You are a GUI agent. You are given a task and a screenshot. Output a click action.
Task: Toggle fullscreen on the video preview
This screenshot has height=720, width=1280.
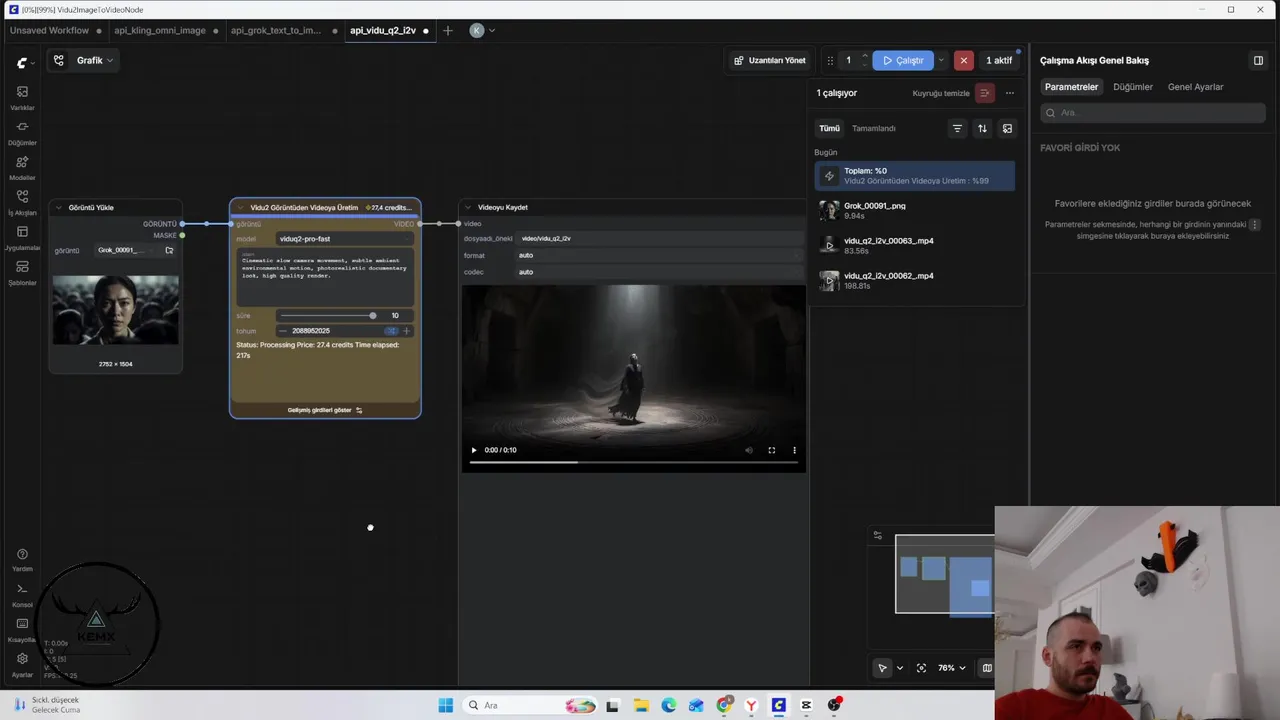click(772, 450)
